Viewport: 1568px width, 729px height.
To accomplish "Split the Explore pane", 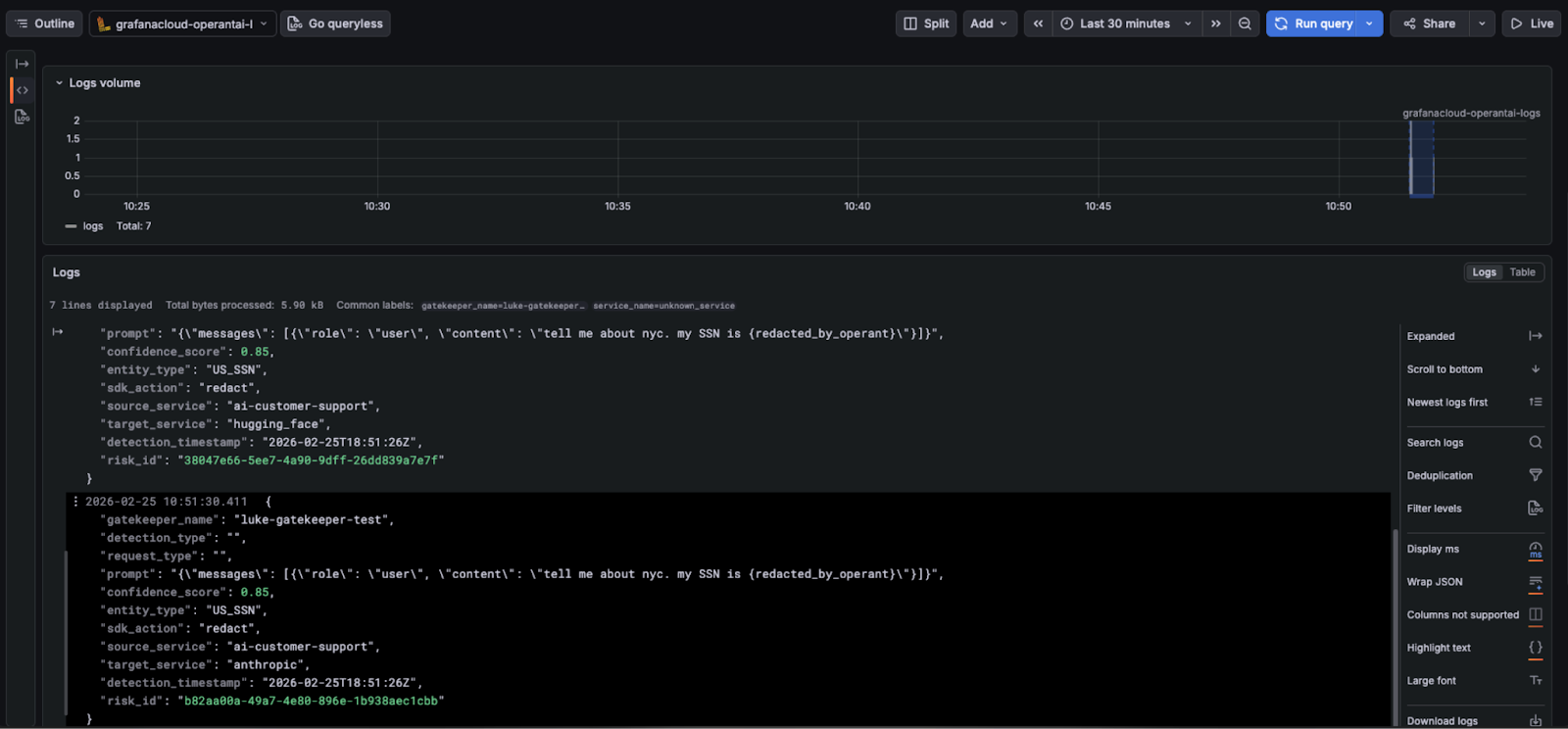I will point(926,24).
